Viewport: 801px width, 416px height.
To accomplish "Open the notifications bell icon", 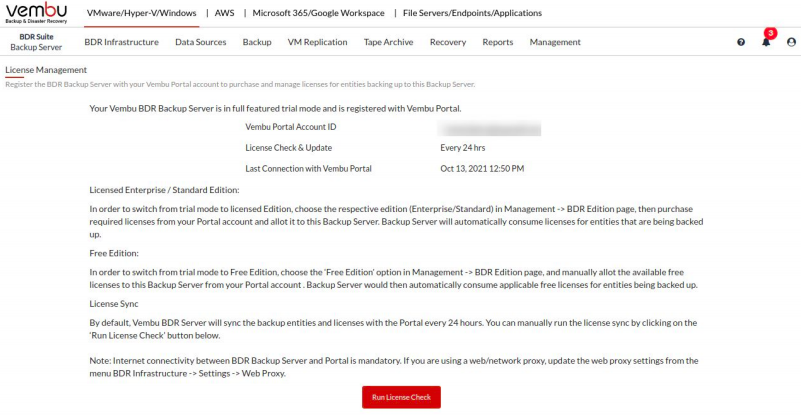I will tap(766, 42).
